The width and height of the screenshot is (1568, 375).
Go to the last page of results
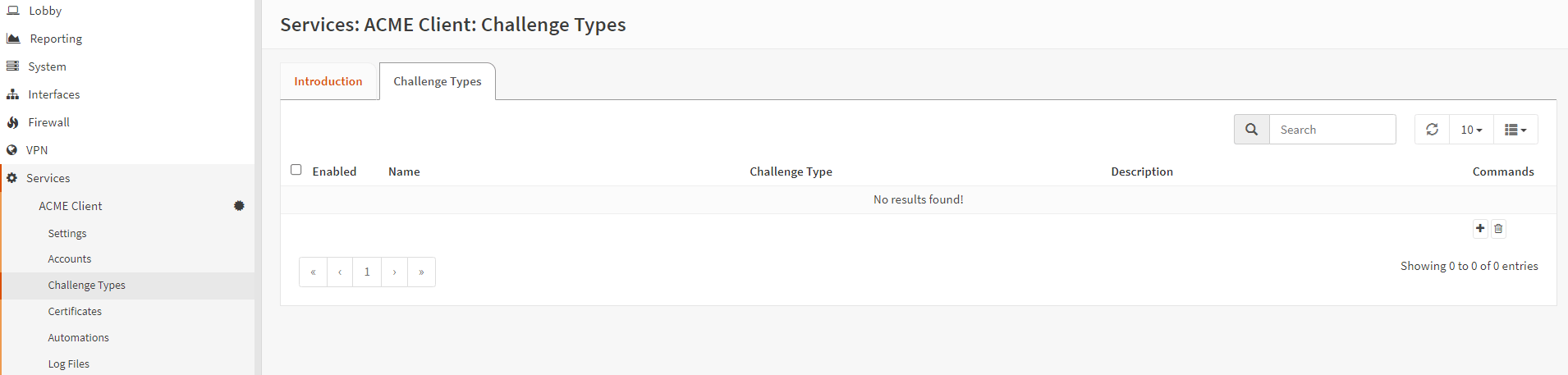[421, 272]
